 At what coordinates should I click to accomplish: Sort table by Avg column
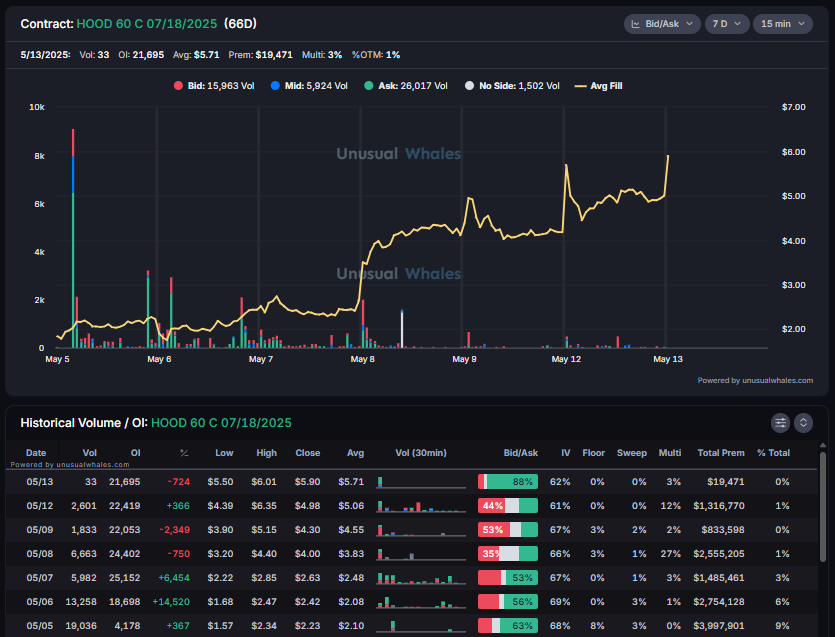[355, 453]
